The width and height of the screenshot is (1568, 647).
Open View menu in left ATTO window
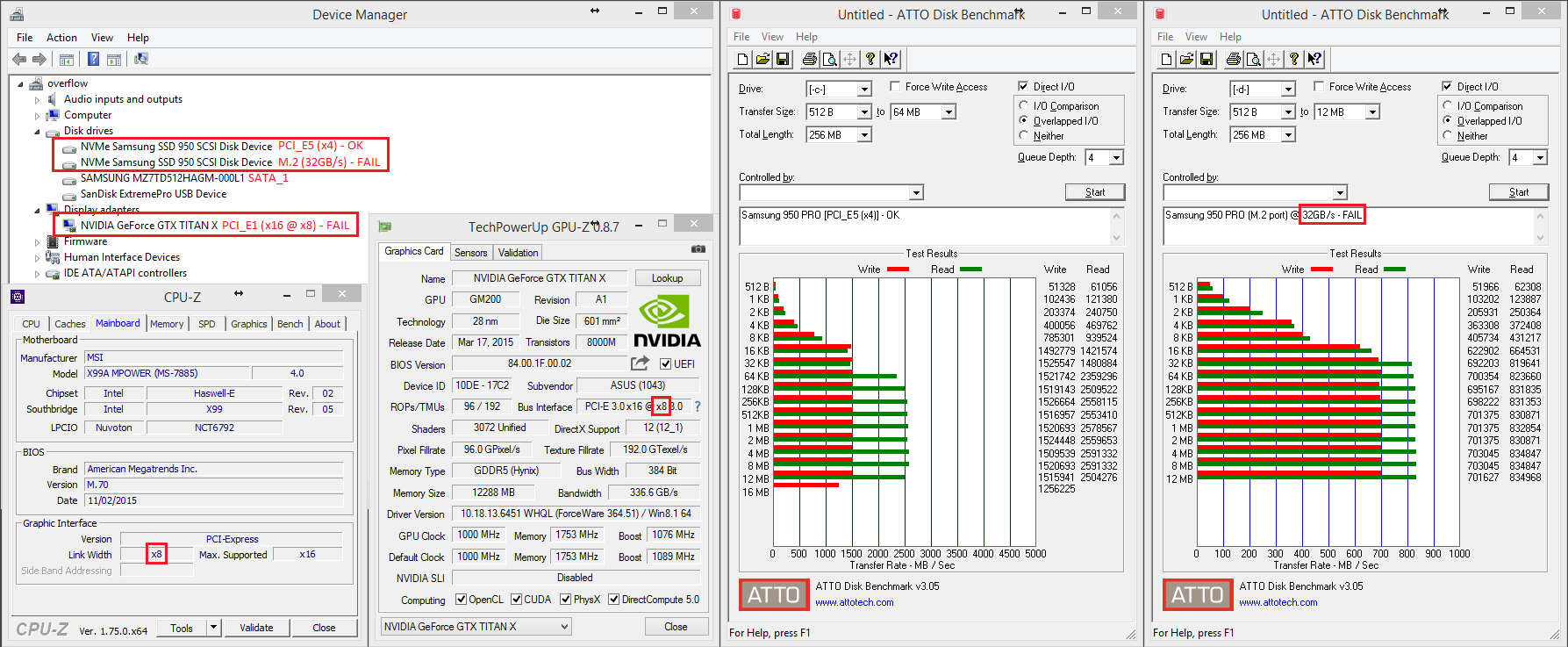(x=772, y=37)
